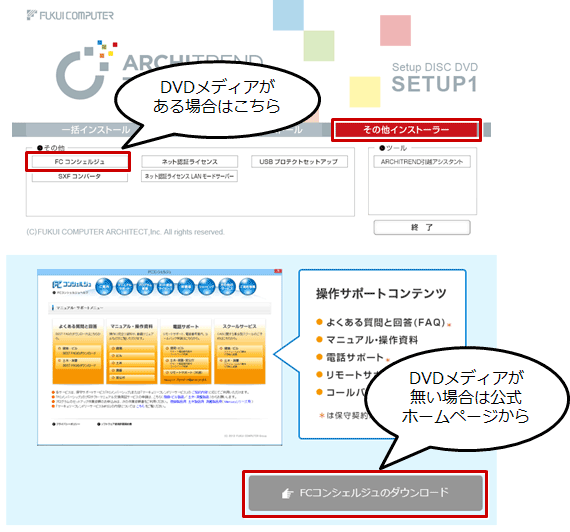Viewport: 570px width, 532px height.
Task: Click the FCコンシェルジュ logo in the screenshot
Action: (x=71, y=284)
